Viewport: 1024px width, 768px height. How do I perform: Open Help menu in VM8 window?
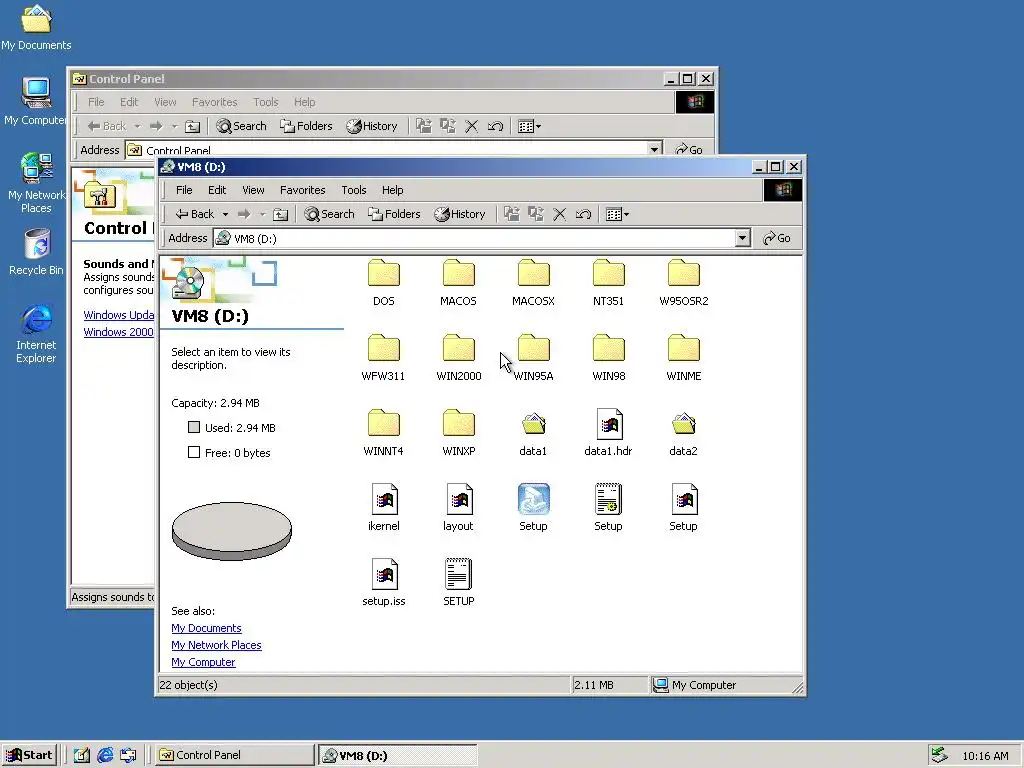coord(392,190)
